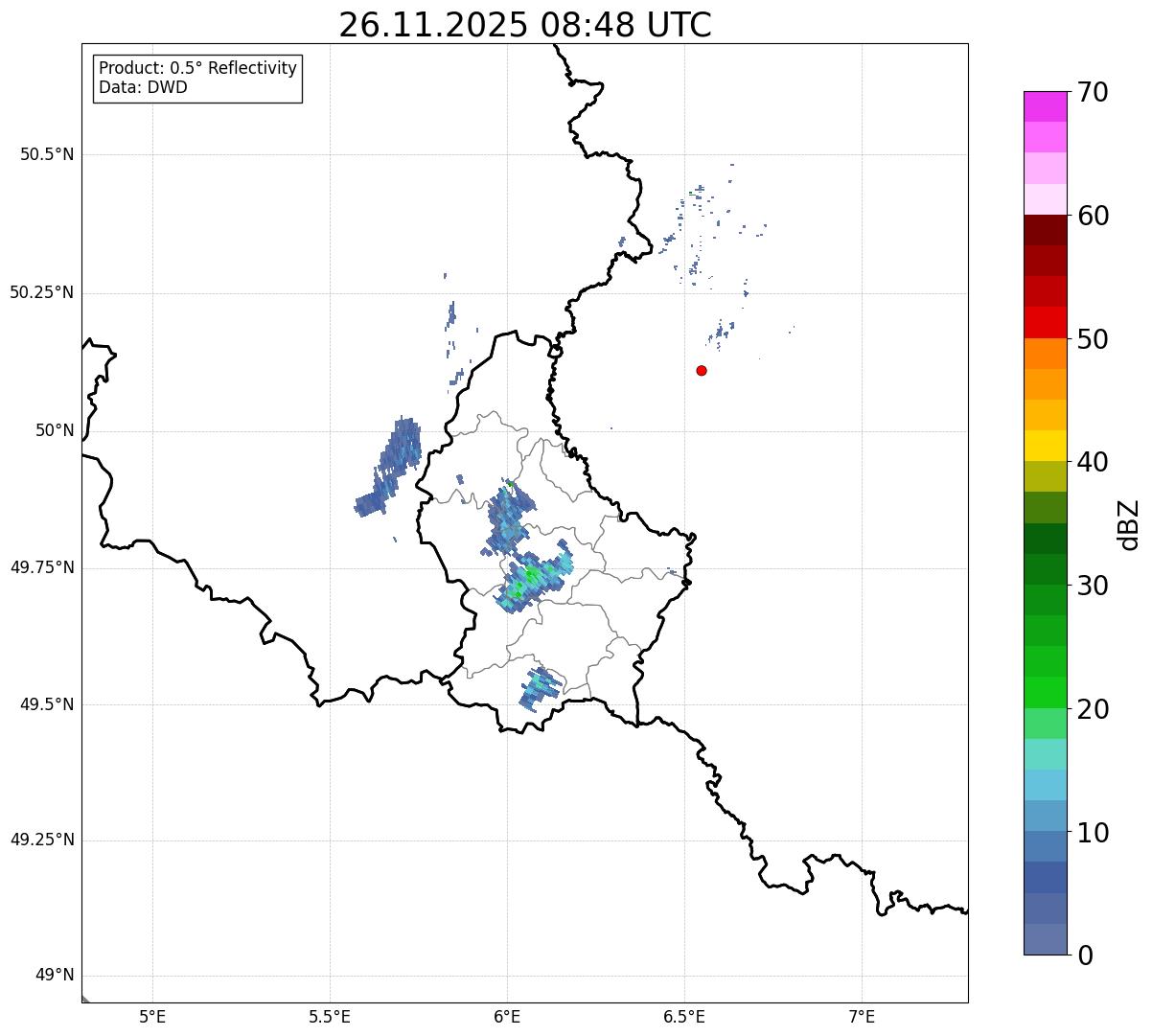
Task: Click the bright red colorbar segment near 50
Action: click(x=1045, y=322)
